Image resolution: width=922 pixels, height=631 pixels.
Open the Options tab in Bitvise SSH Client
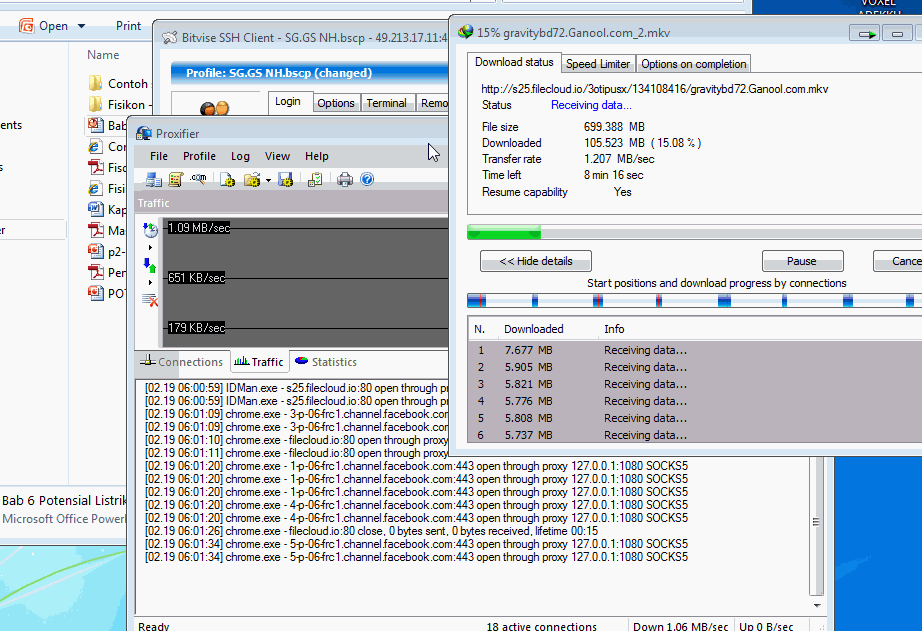coord(336,103)
